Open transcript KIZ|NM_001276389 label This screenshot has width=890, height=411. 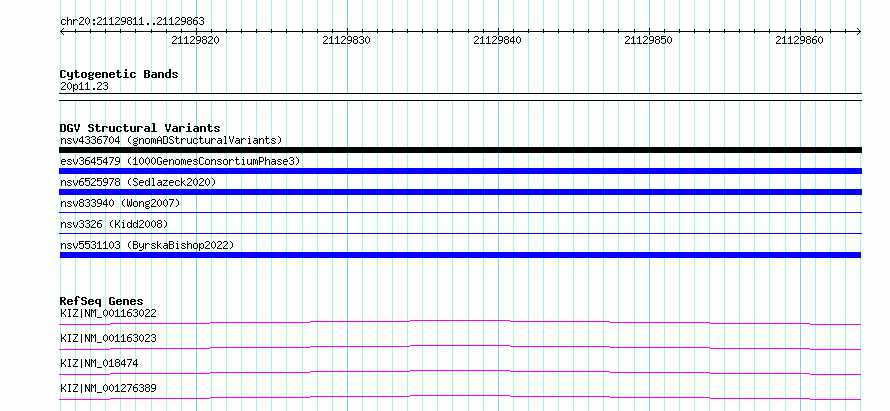108,388
